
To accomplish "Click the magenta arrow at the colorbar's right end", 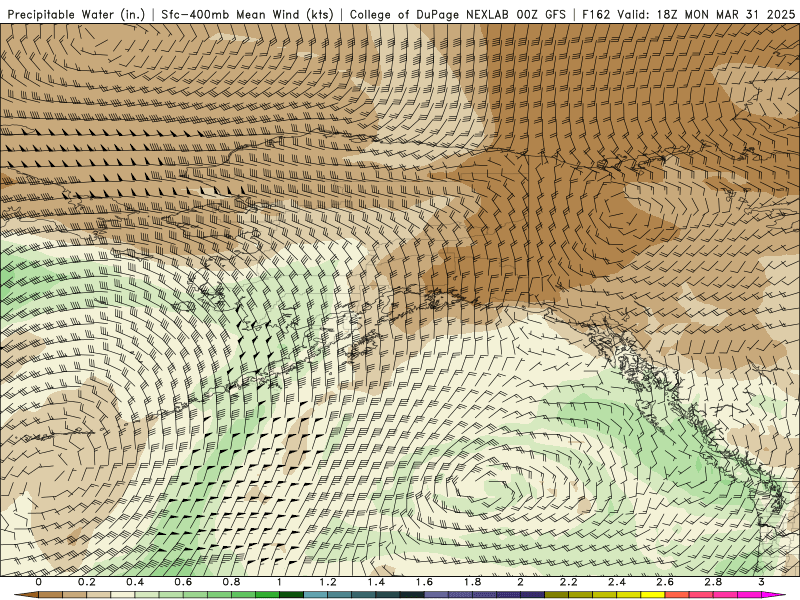I will pyautogui.click(x=773, y=595).
